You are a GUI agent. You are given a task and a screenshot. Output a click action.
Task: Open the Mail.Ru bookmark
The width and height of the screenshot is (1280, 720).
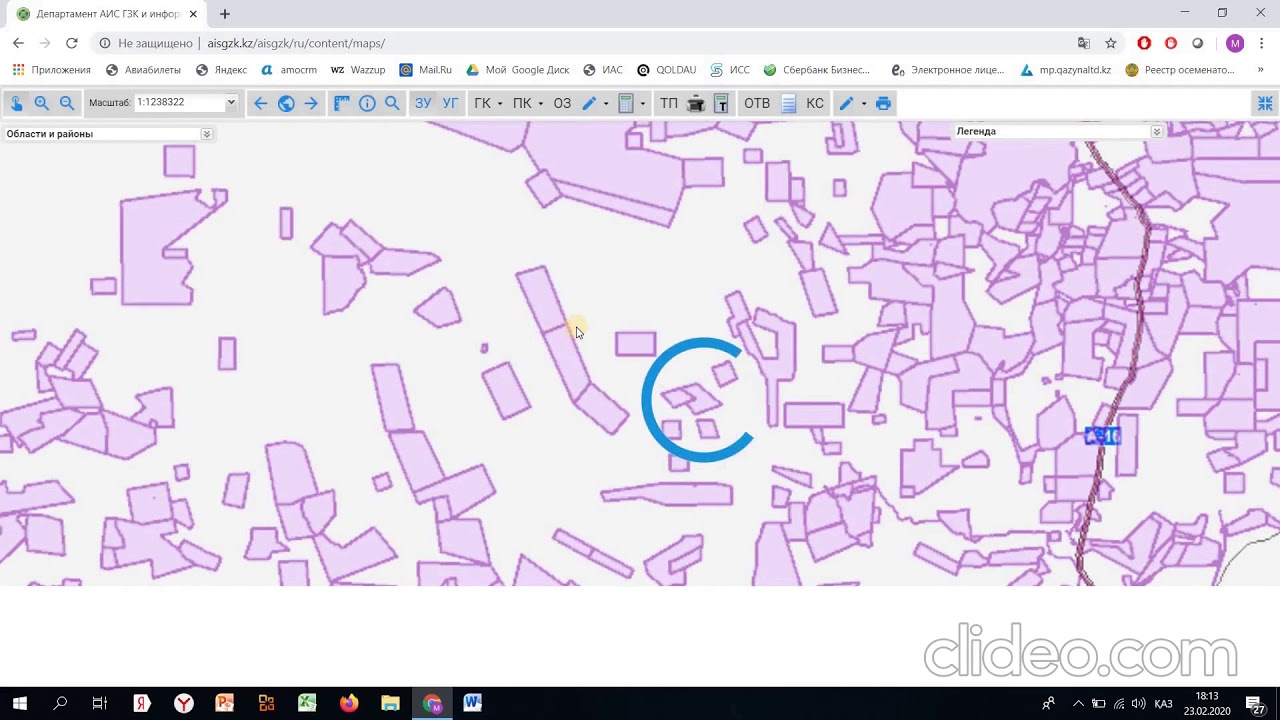pyautogui.click(x=425, y=70)
